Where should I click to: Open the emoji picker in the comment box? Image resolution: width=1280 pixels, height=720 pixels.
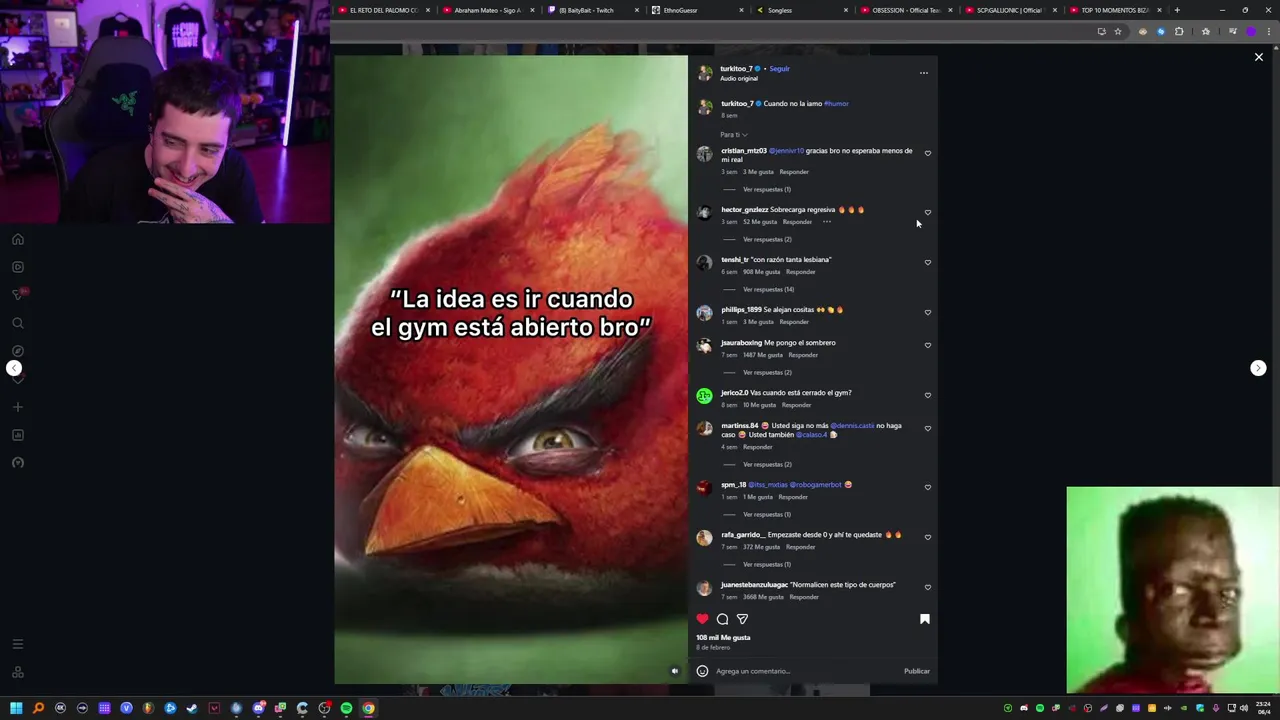(x=702, y=671)
